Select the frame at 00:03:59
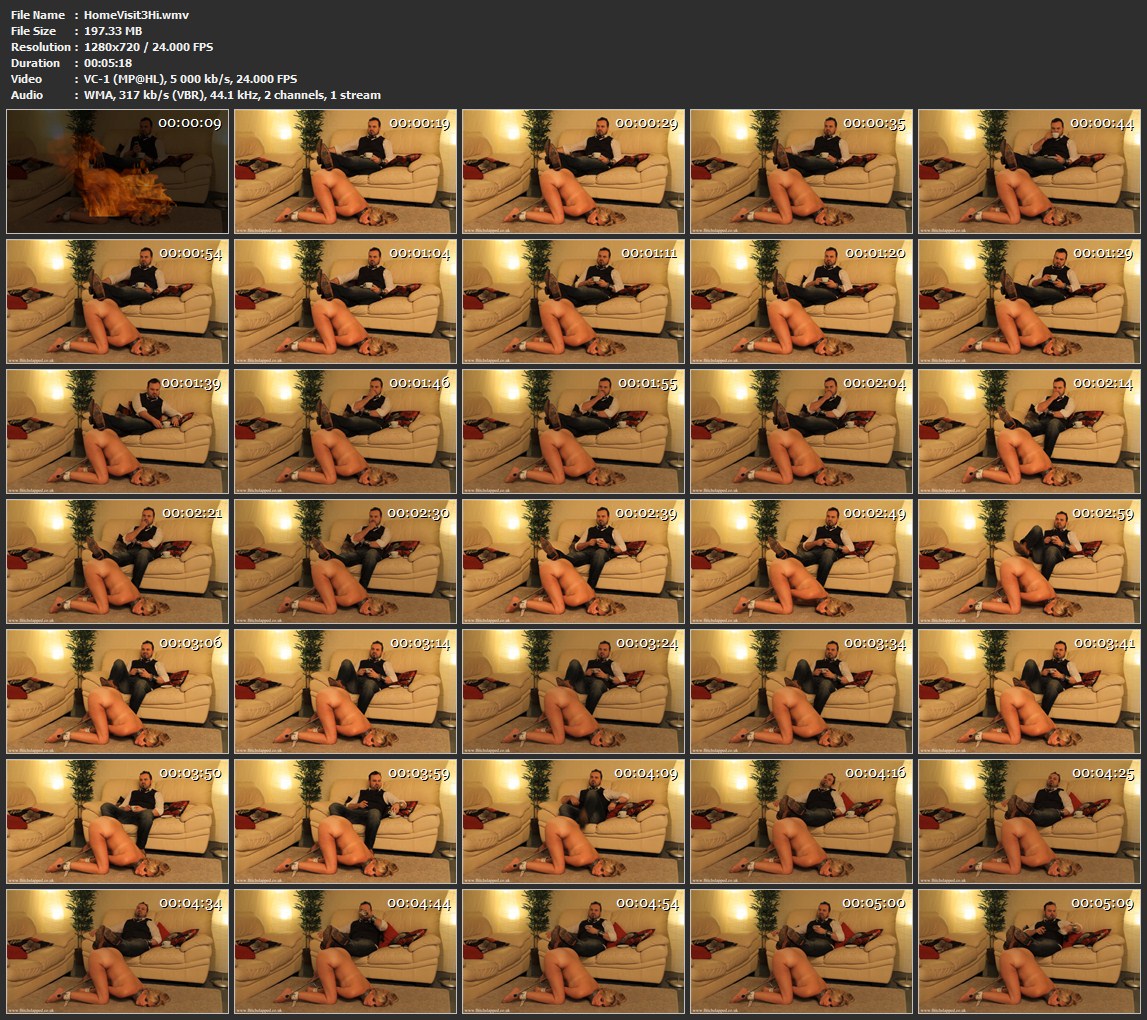 345,822
